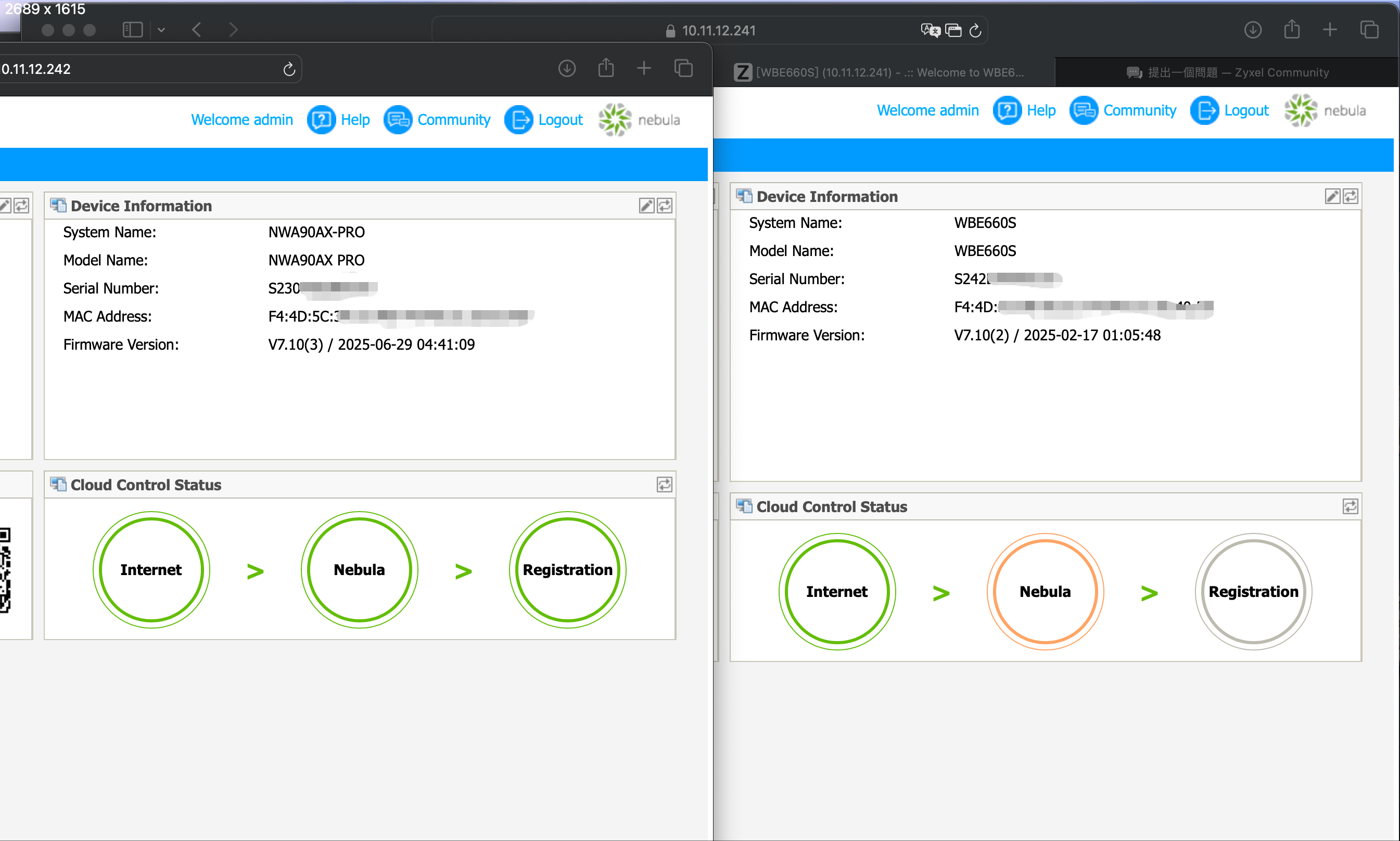Reload page in 10.11.12.242 address bar

tap(289, 69)
